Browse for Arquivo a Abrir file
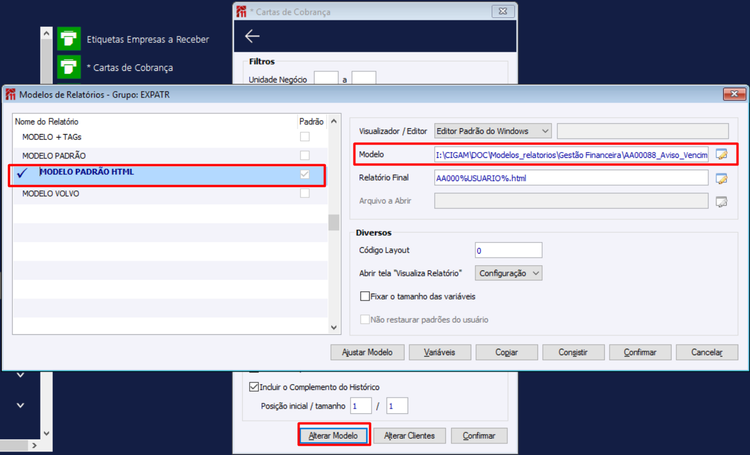The height and width of the screenshot is (455, 750). point(721,201)
